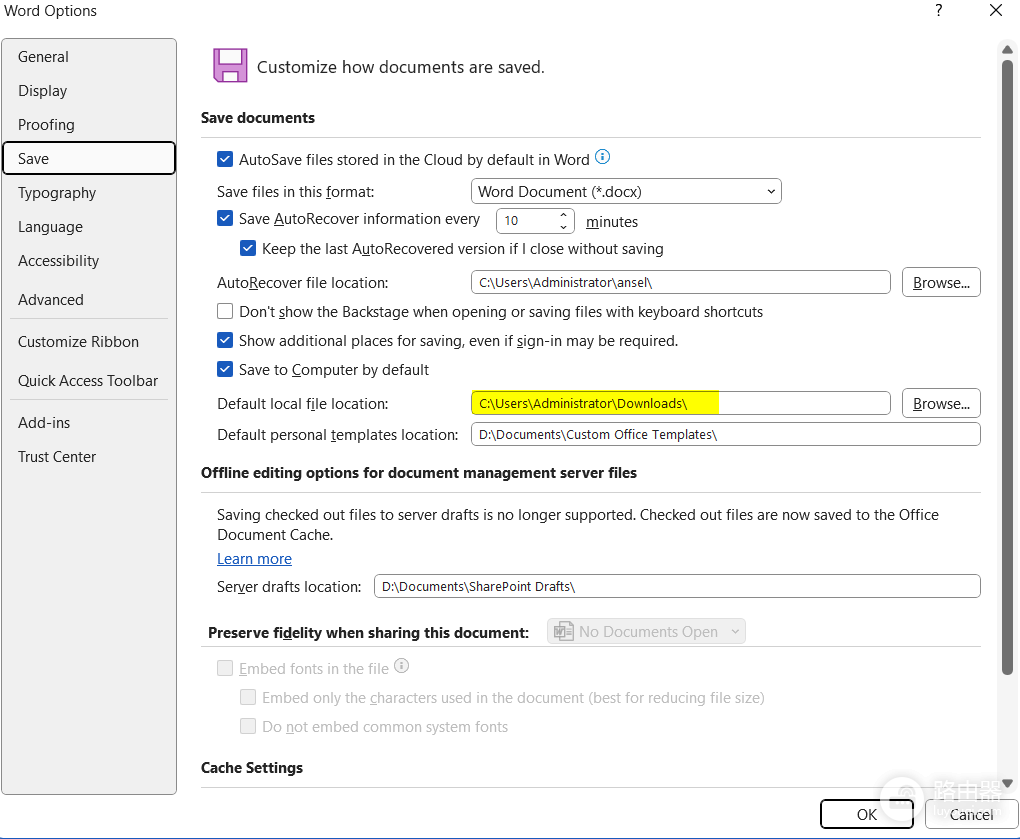This screenshot has width=1020, height=839.
Task: Click the floppy disk save icon
Action: point(230,65)
